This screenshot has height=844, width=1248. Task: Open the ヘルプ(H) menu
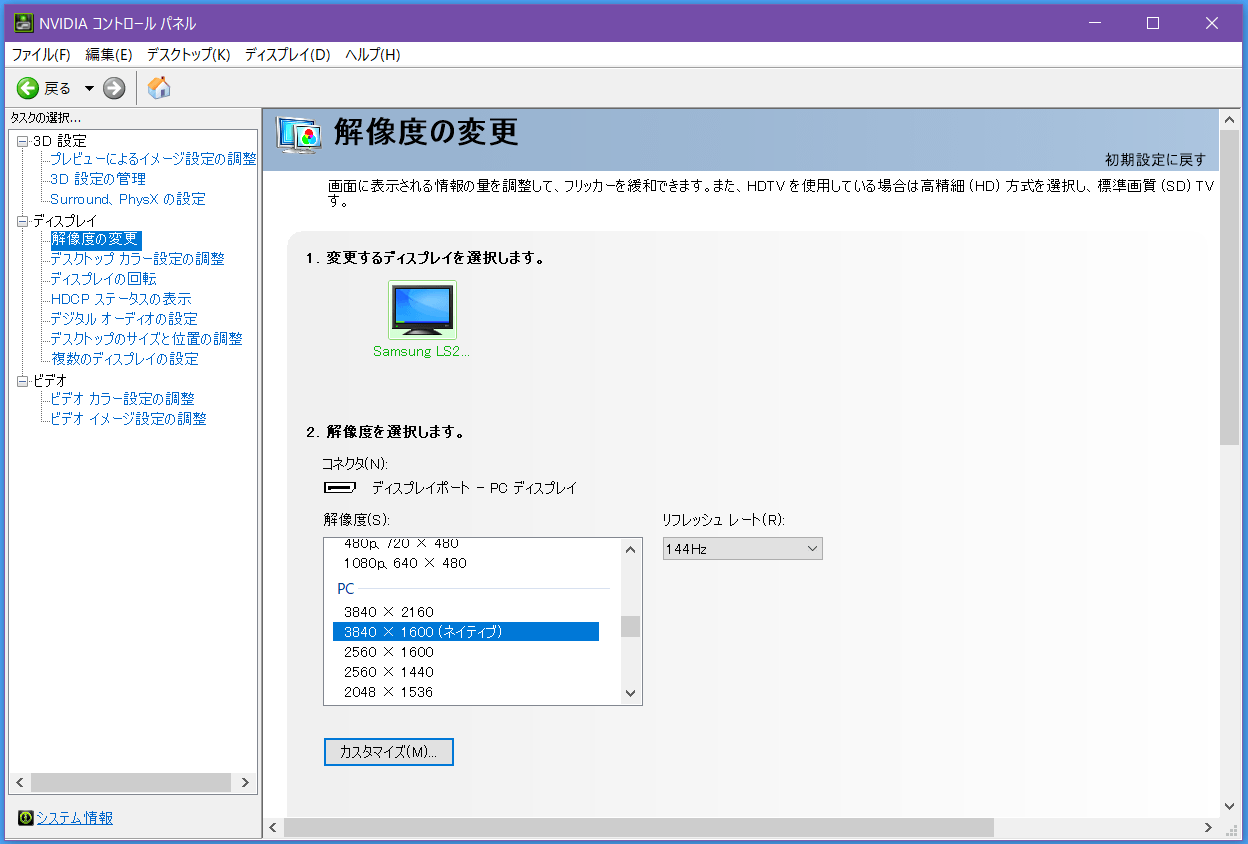(372, 54)
